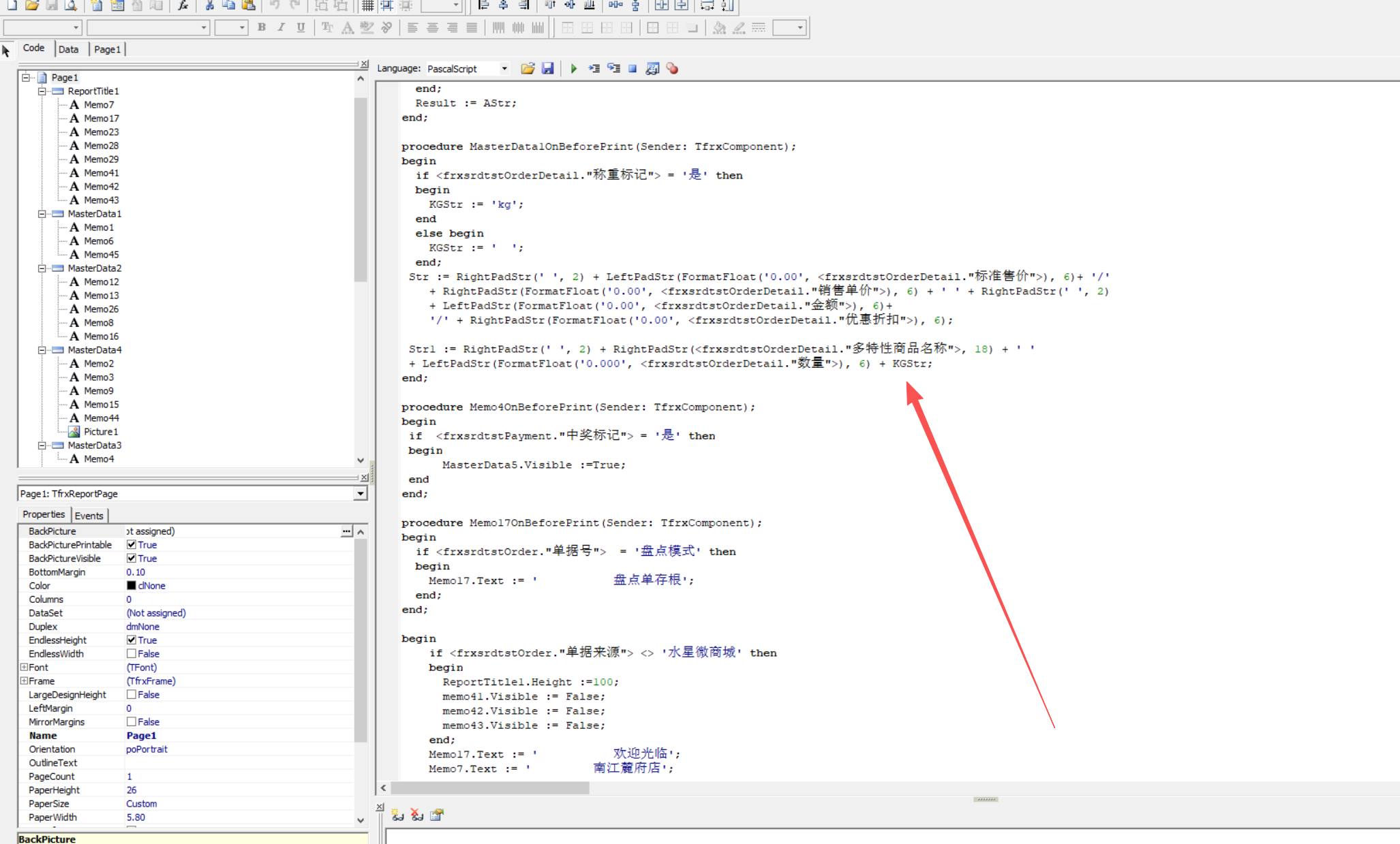Click the report tree vertical scrollbar down arrow
The width and height of the screenshot is (1400, 844).
tap(361, 460)
